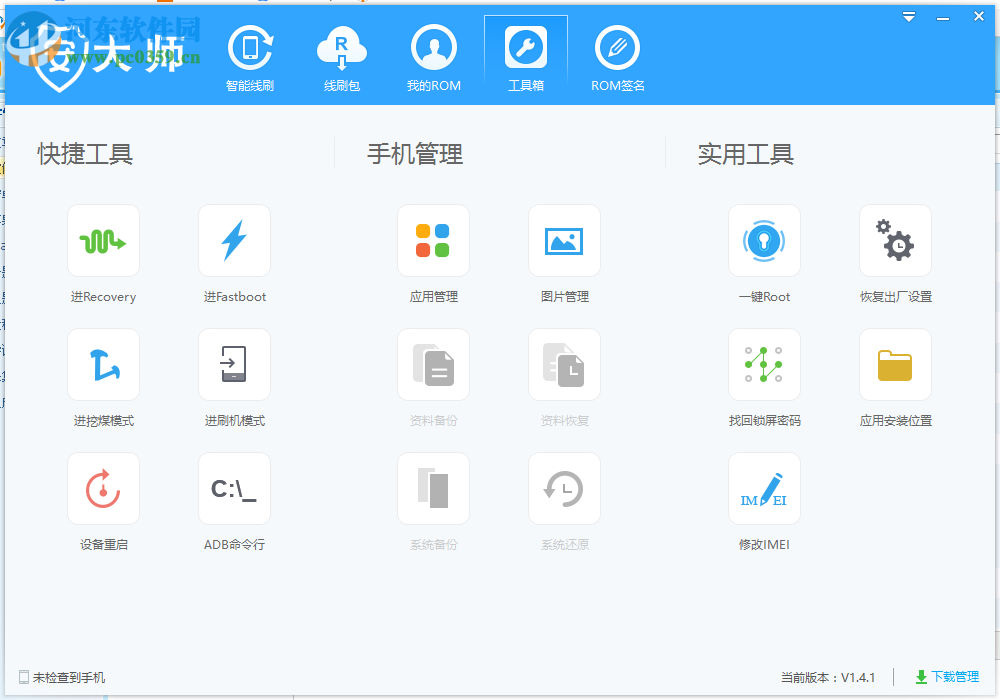Open 进刷机模式 tool

234,364
